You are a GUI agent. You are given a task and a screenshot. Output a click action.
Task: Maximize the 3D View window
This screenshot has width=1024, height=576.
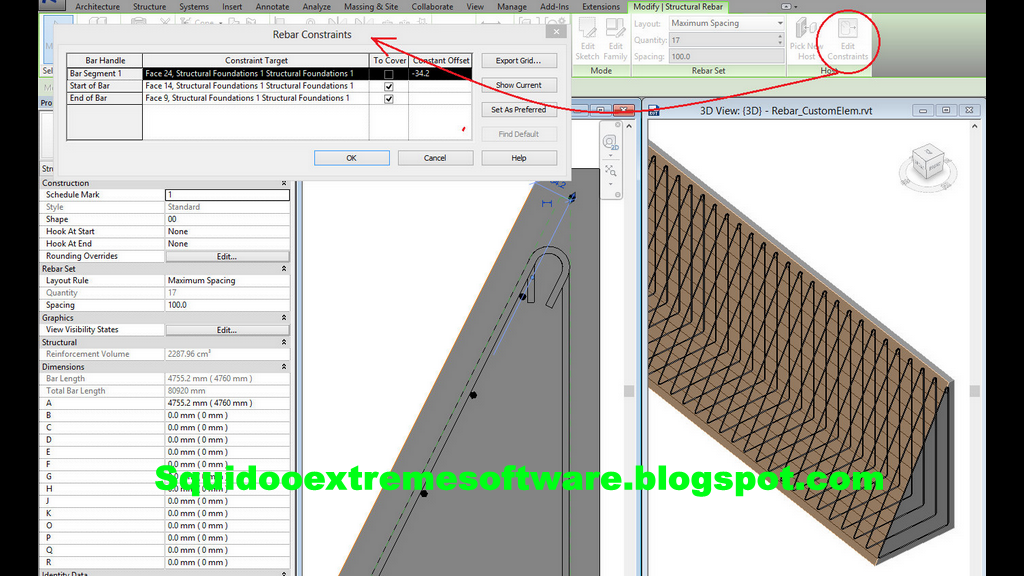[x=946, y=110]
